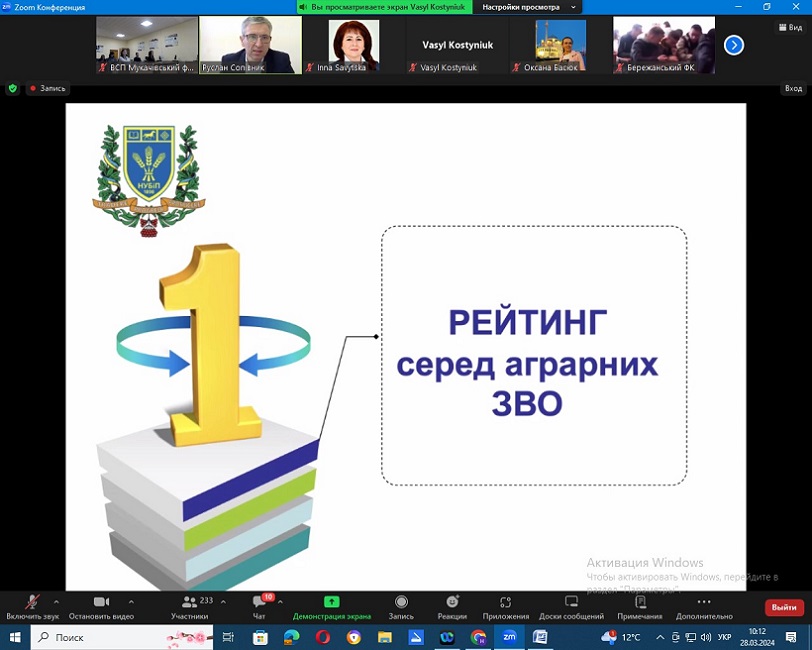Open Google Chrome from the taskbar
The height and width of the screenshot is (650, 812).
(478, 637)
